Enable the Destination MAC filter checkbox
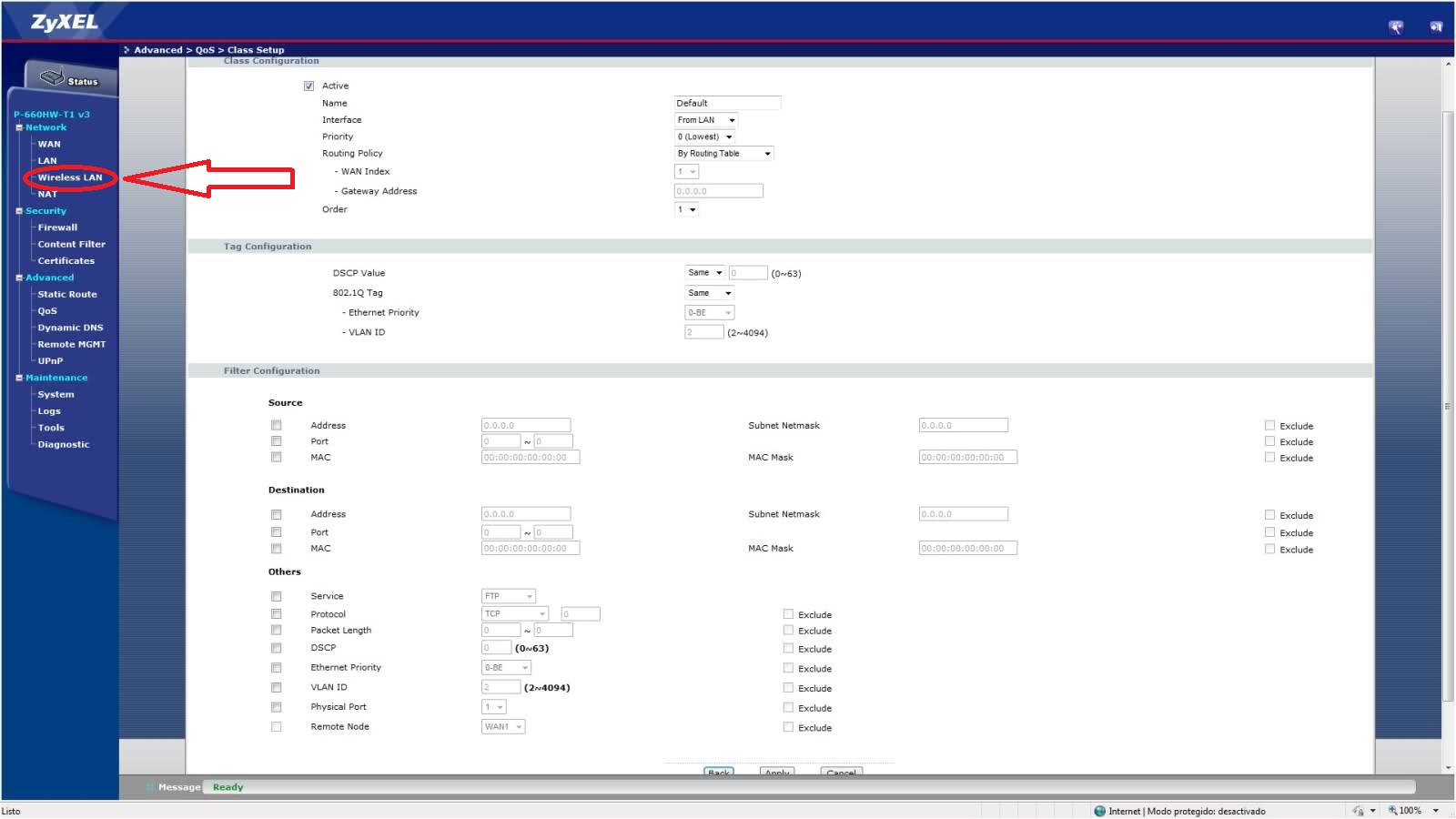The width and height of the screenshot is (1456, 819). coord(277,549)
